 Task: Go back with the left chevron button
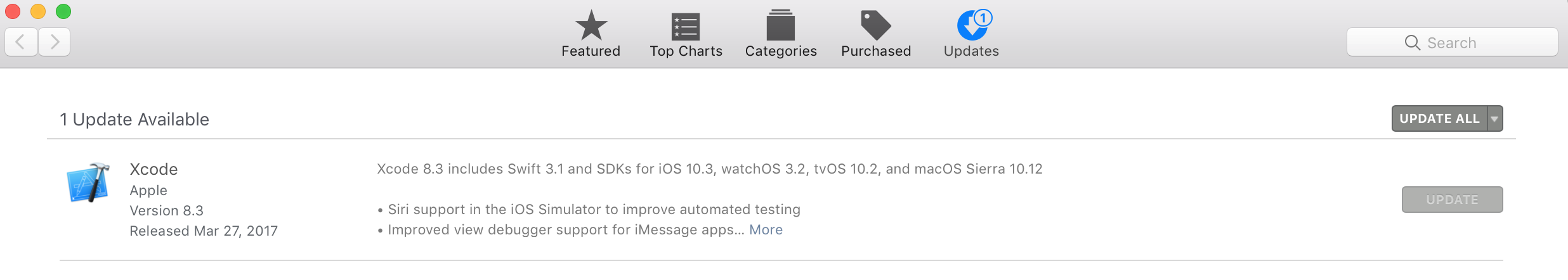point(21,42)
